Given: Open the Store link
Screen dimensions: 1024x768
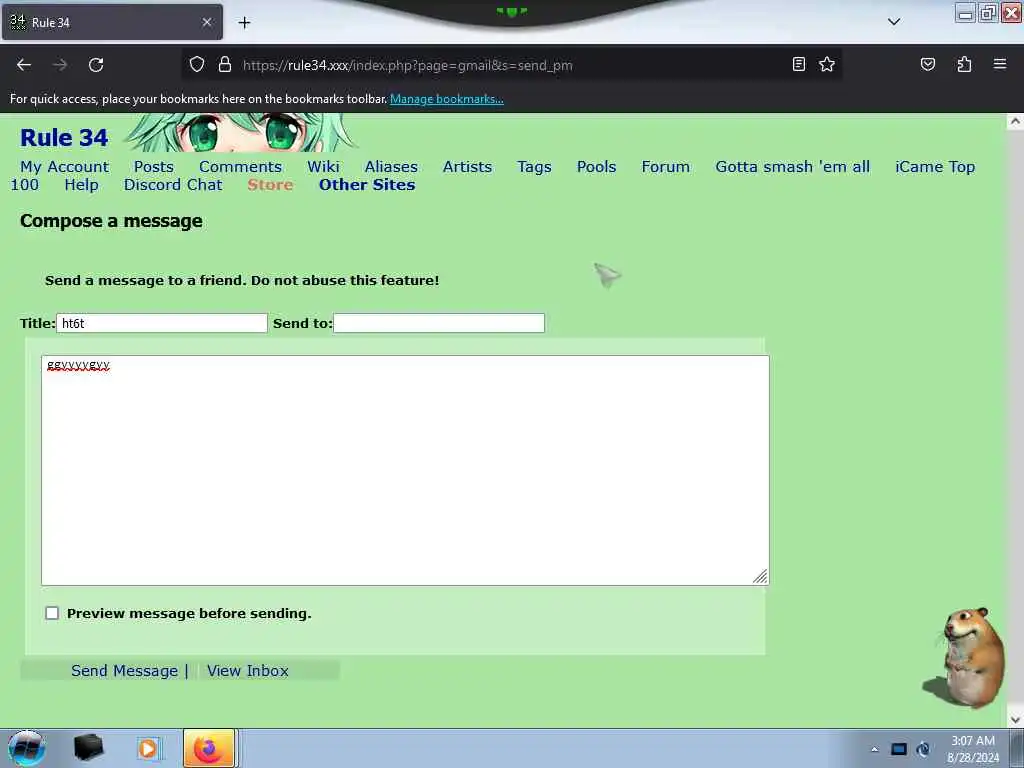Looking at the screenshot, I should click(x=270, y=185).
